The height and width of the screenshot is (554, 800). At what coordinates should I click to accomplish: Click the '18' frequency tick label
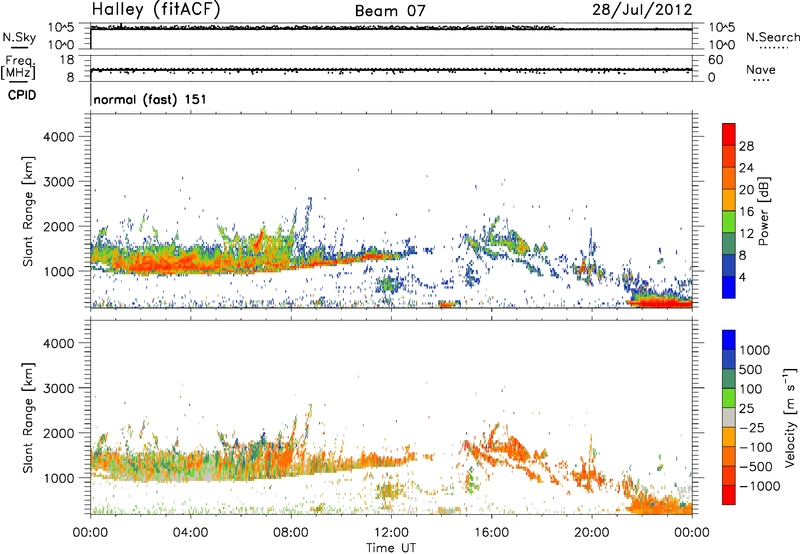click(67, 60)
